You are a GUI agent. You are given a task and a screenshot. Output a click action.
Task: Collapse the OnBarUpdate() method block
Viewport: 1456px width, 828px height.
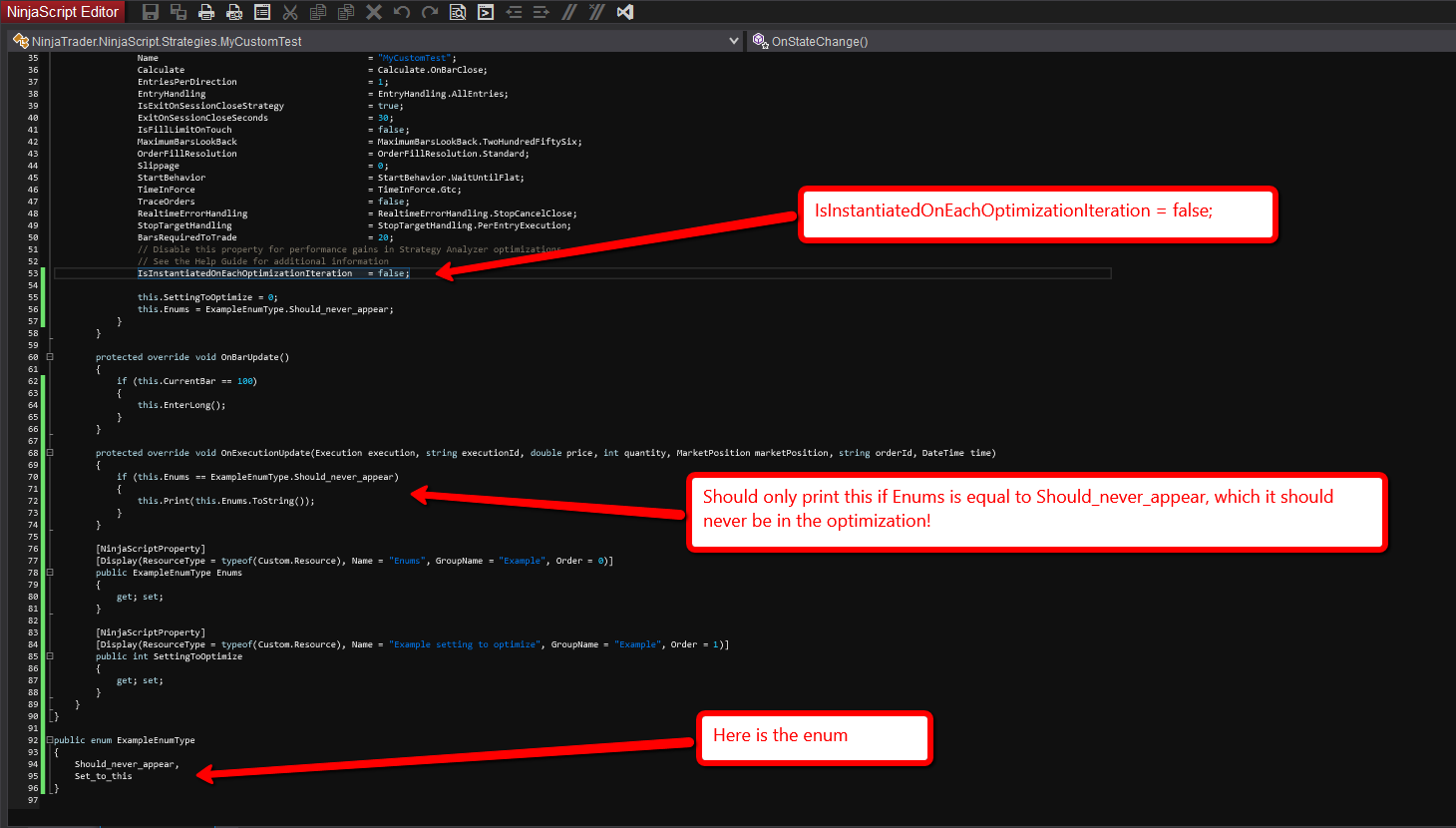(50, 357)
